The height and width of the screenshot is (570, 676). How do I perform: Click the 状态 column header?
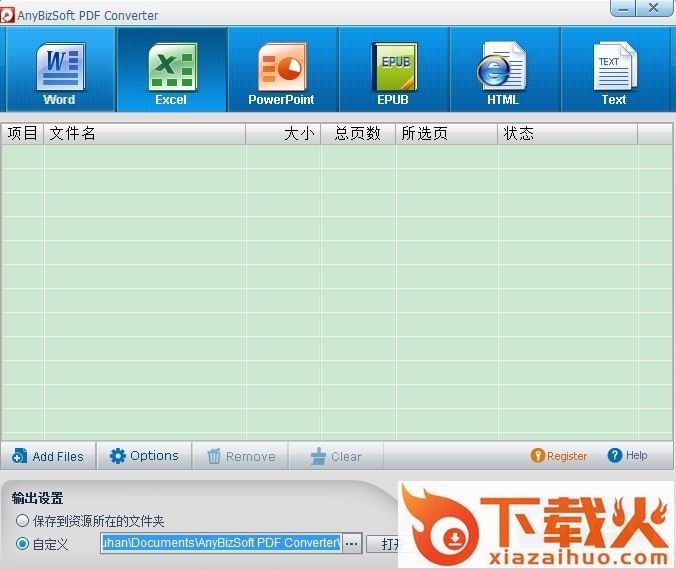(567, 134)
